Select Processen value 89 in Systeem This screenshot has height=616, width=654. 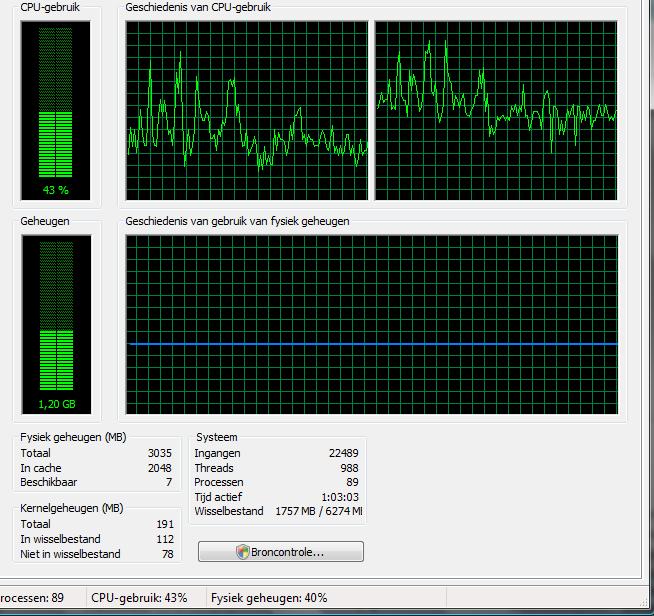click(352, 482)
